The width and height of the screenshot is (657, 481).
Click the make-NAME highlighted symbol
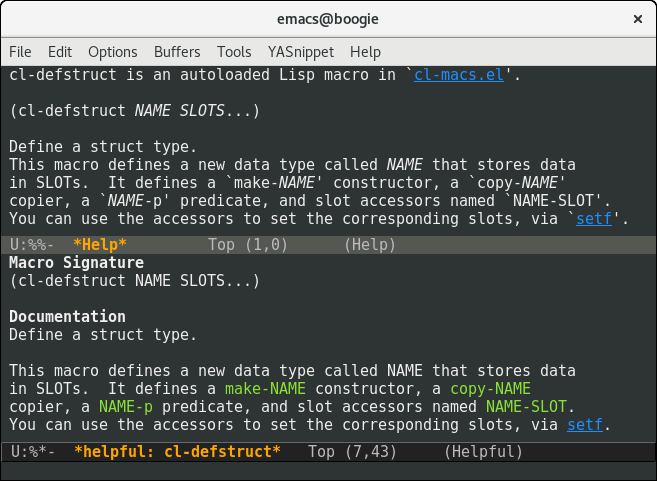coord(265,389)
